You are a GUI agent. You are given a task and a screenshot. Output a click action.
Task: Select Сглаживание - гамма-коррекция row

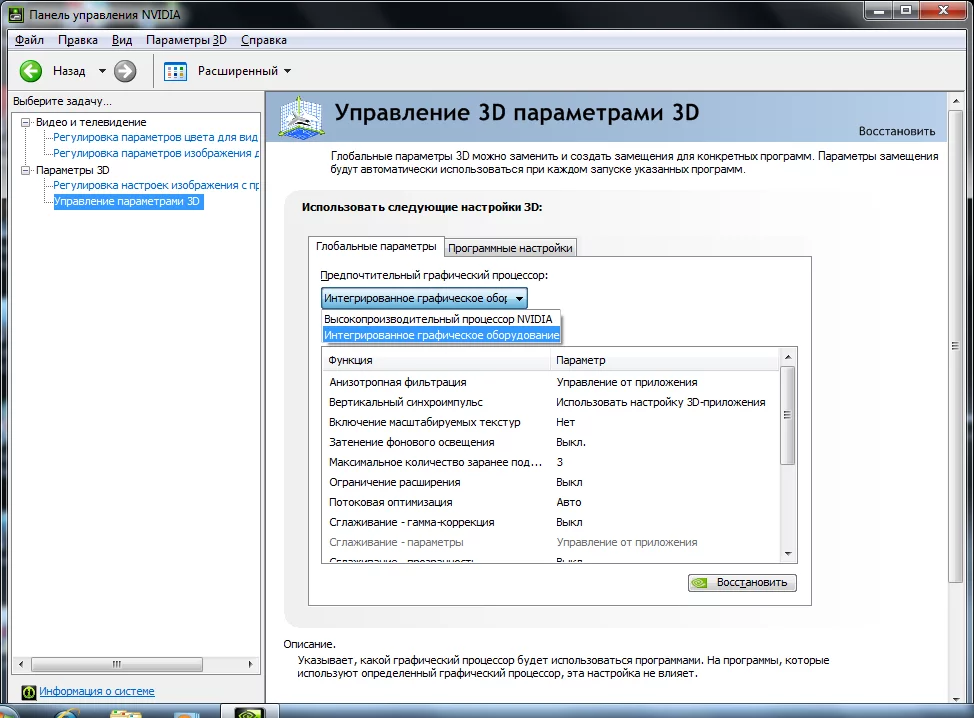[x=550, y=522]
